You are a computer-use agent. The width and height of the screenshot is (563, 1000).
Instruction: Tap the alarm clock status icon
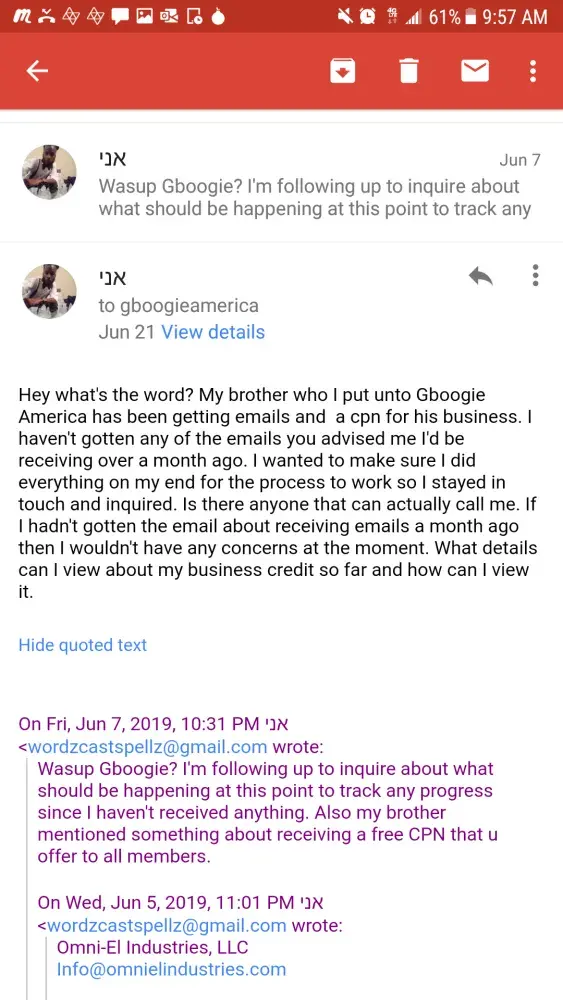coord(367,17)
